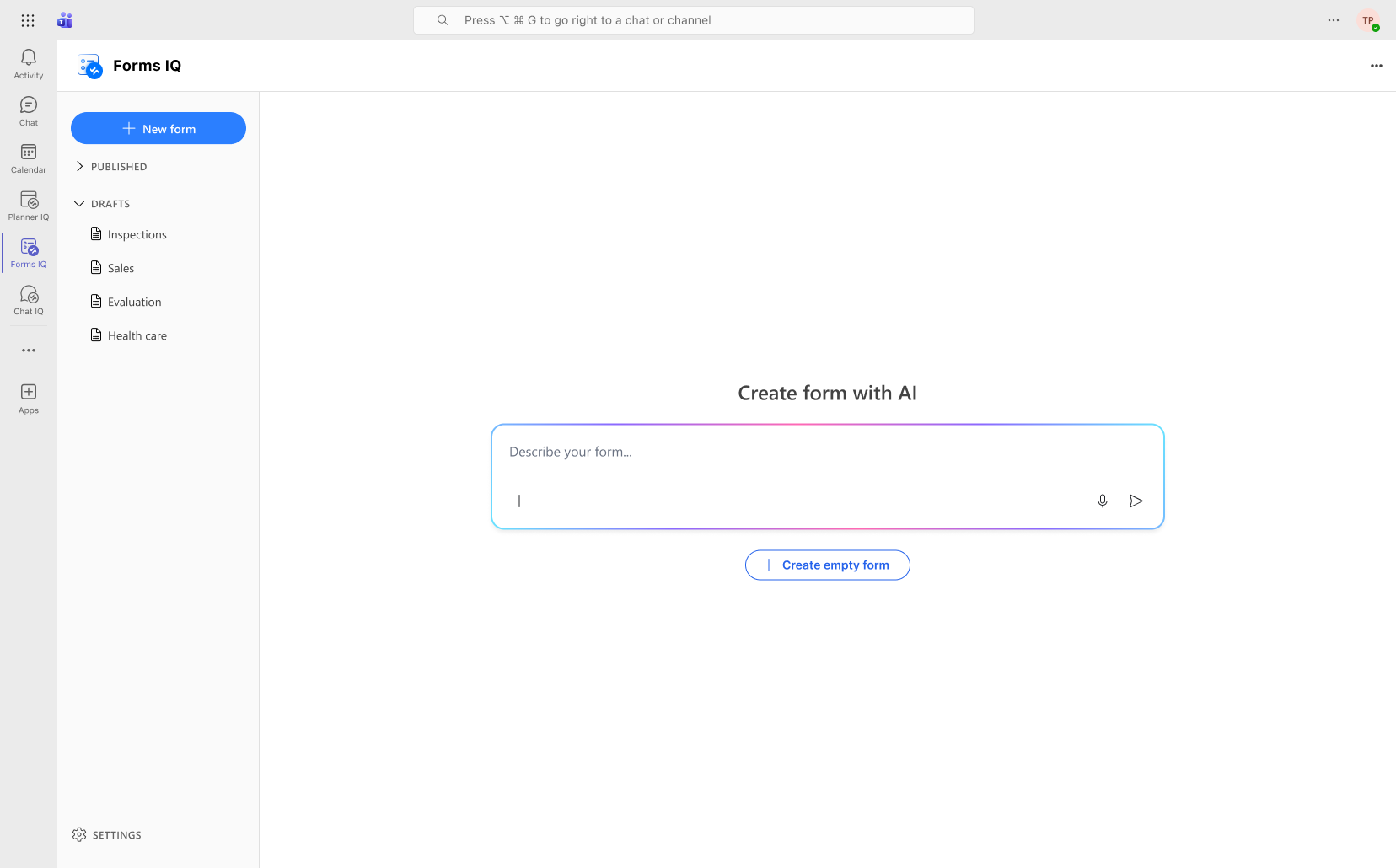Click the Inspections document icon
The height and width of the screenshot is (868, 1396).
pos(96,234)
